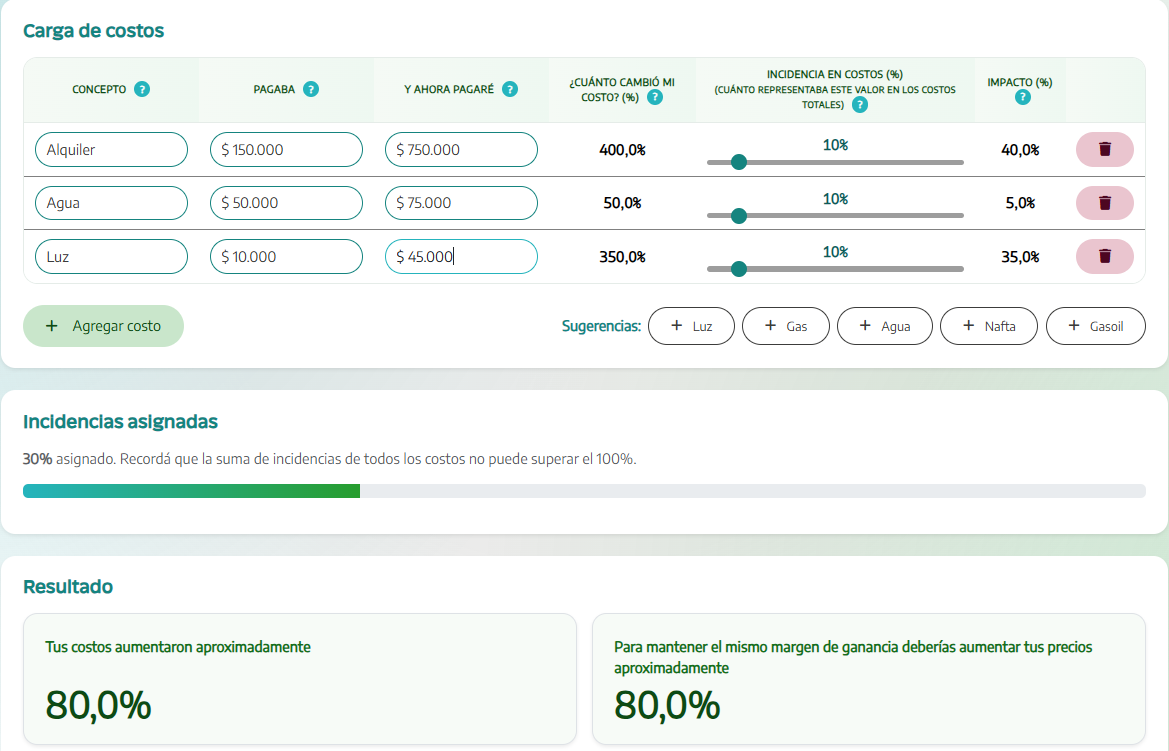Add the Agua suggestion

point(884,326)
